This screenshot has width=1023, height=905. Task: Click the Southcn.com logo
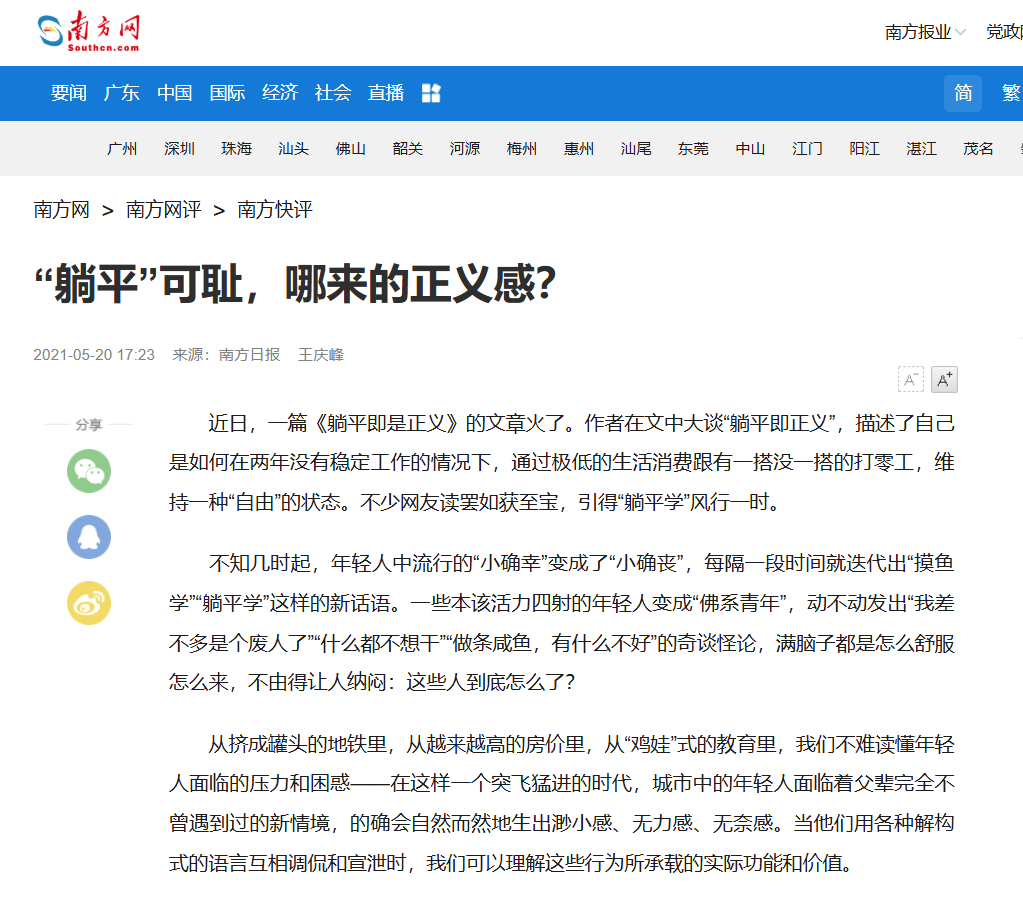[x=89, y=32]
